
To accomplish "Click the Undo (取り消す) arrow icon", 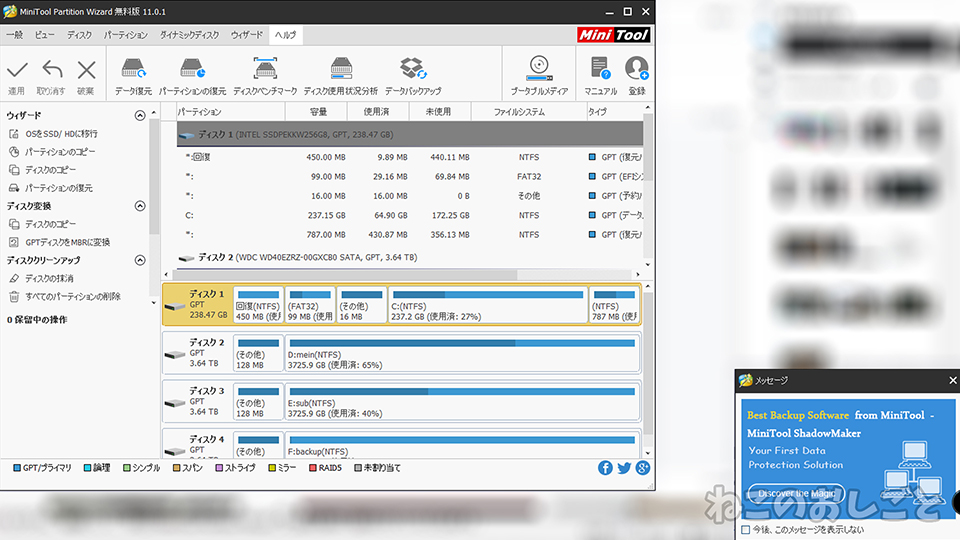I will click(x=52, y=70).
